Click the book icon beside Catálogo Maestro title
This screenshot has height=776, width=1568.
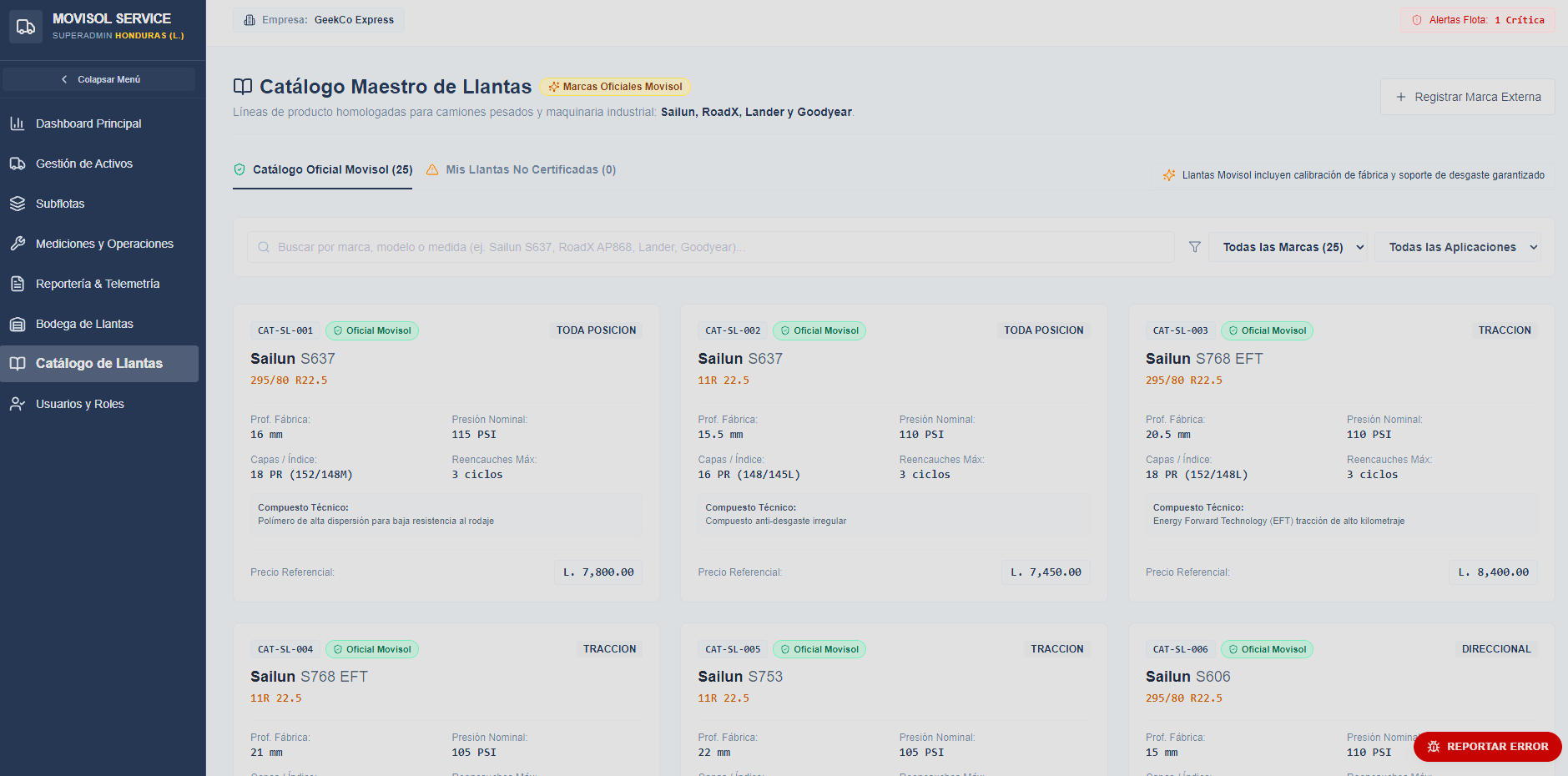pyautogui.click(x=243, y=87)
